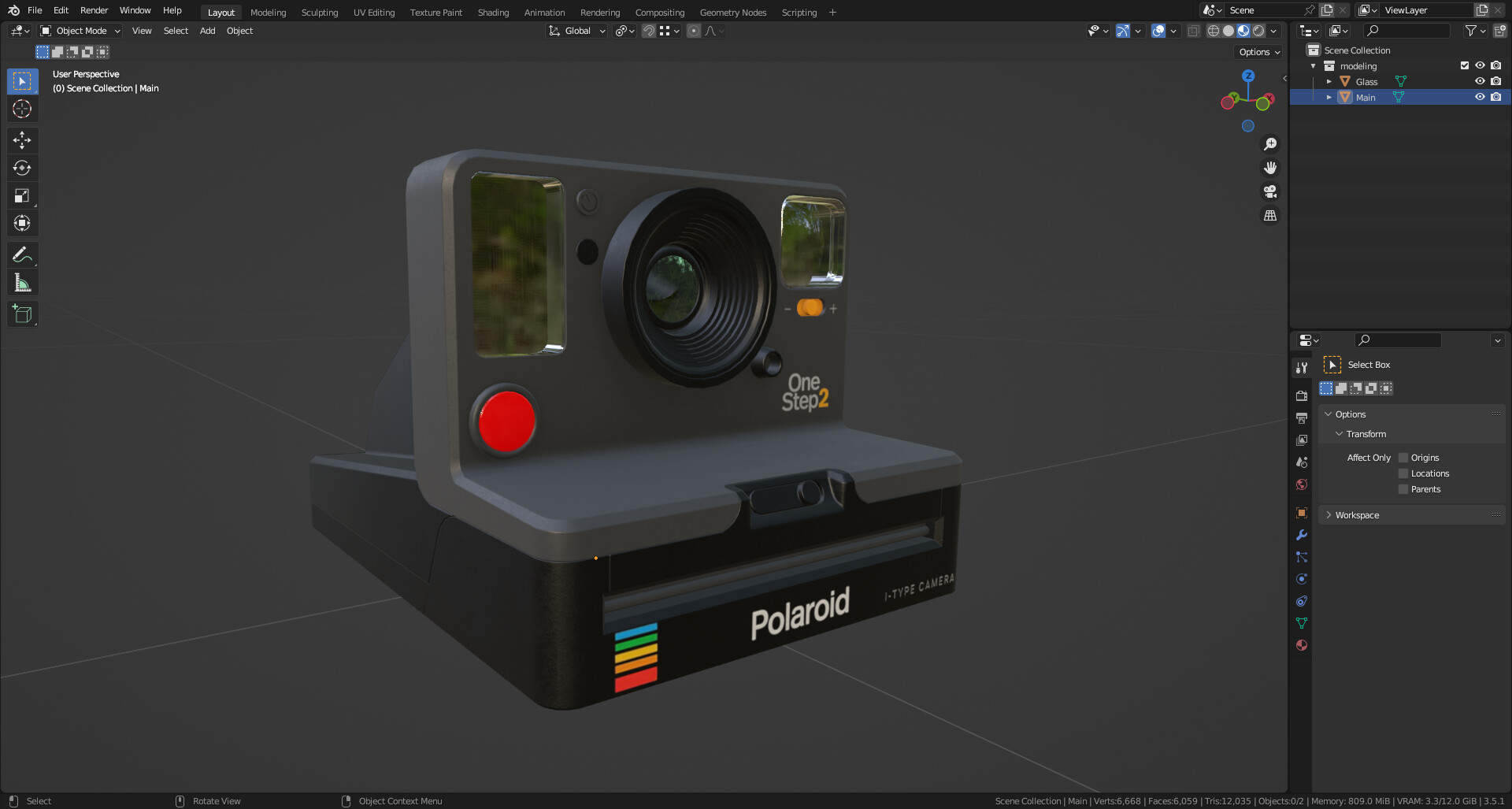Hide the Glass collection in viewport
This screenshot has width=1512, height=809.
[x=1480, y=81]
